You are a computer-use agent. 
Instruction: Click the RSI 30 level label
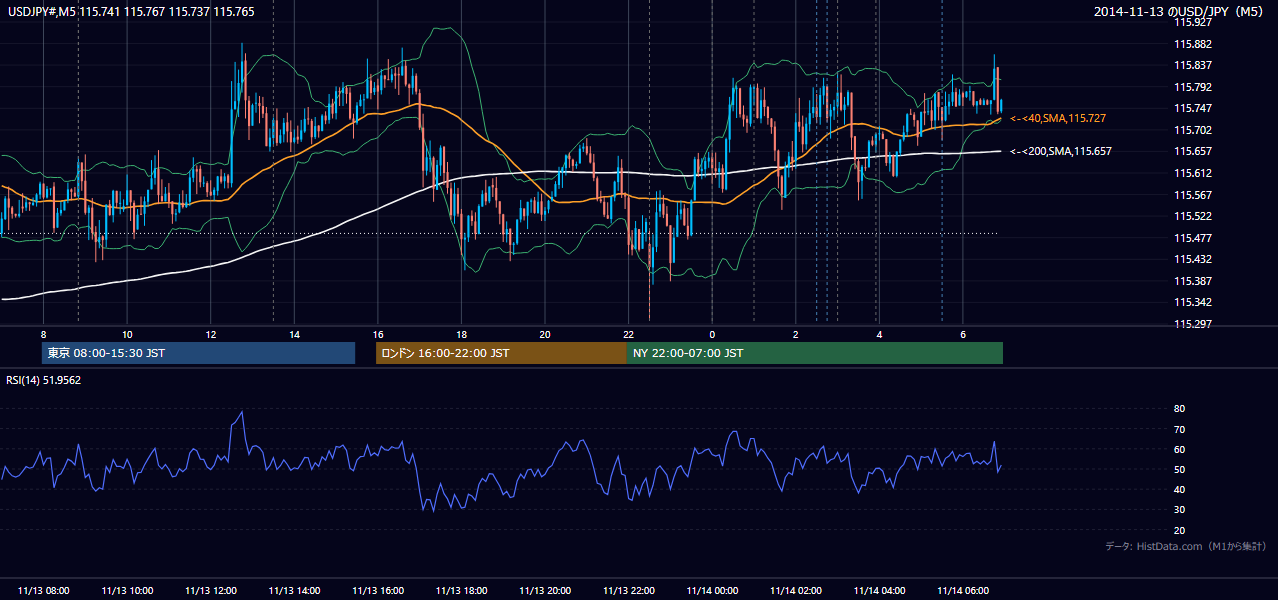(x=1179, y=510)
